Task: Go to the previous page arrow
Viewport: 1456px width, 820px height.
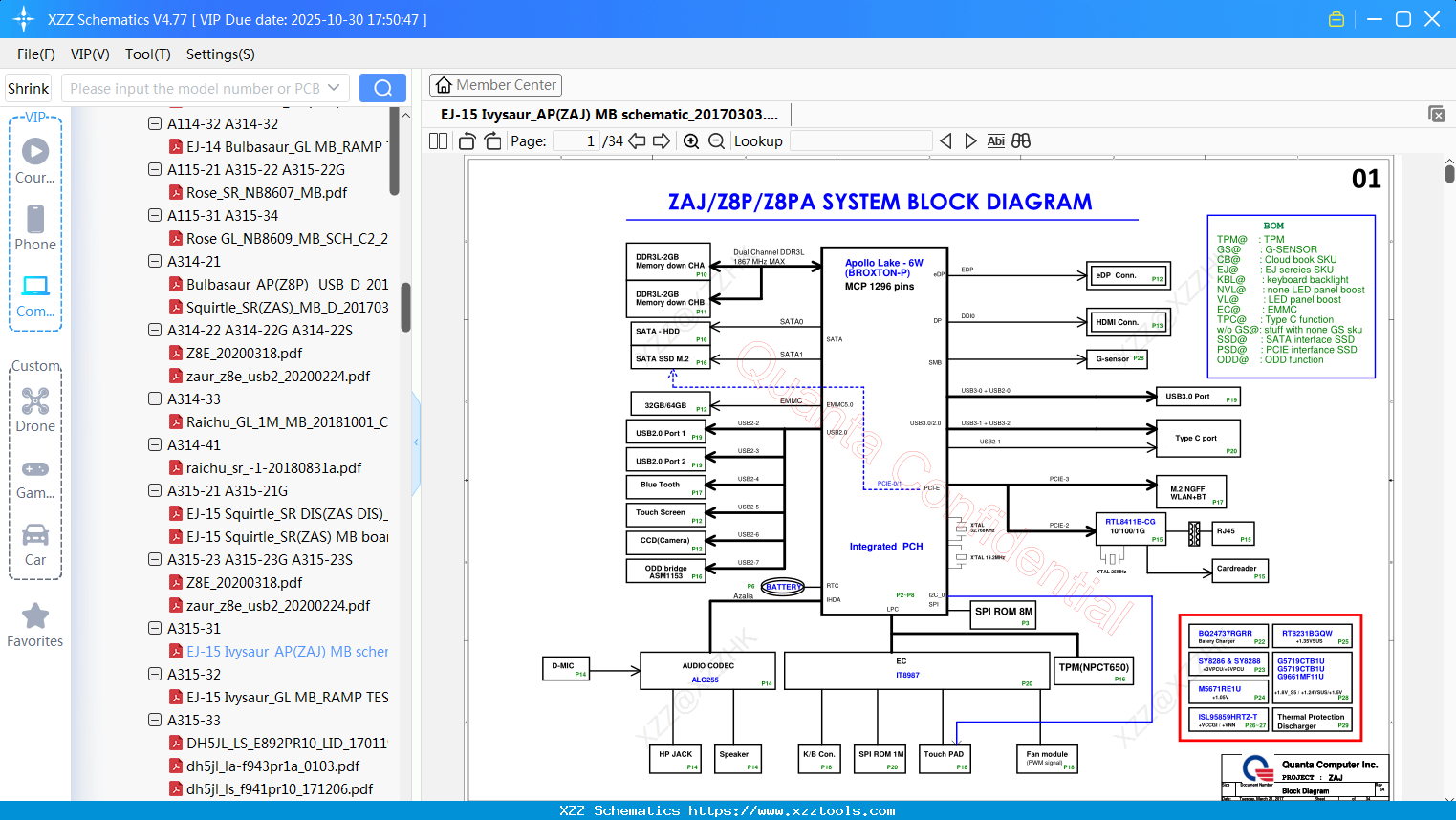Action: tap(637, 140)
